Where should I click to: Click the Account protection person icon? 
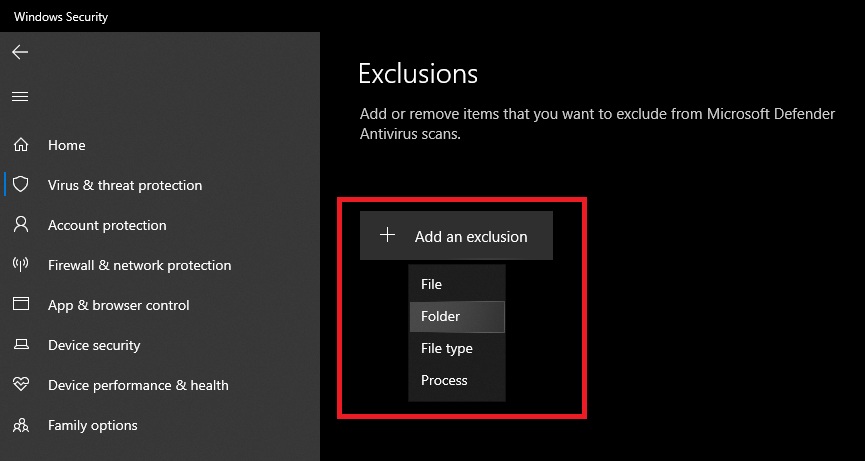[x=20, y=225]
